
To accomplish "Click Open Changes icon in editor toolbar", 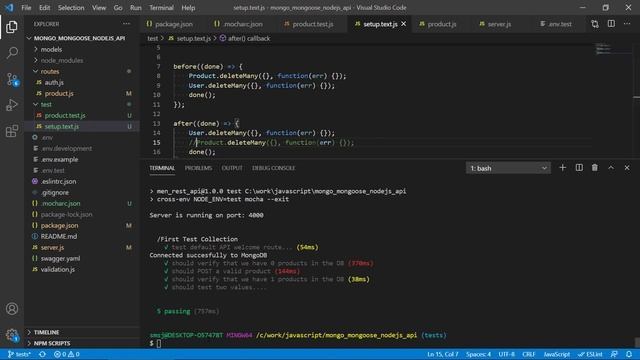I will (595, 24).
